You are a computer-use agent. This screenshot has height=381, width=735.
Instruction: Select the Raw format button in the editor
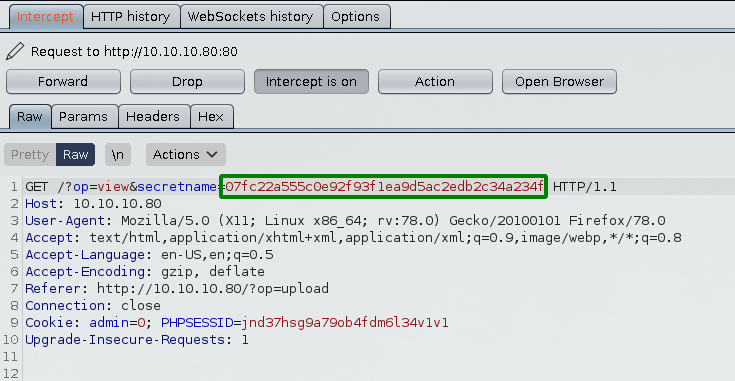[x=75, y=155]
